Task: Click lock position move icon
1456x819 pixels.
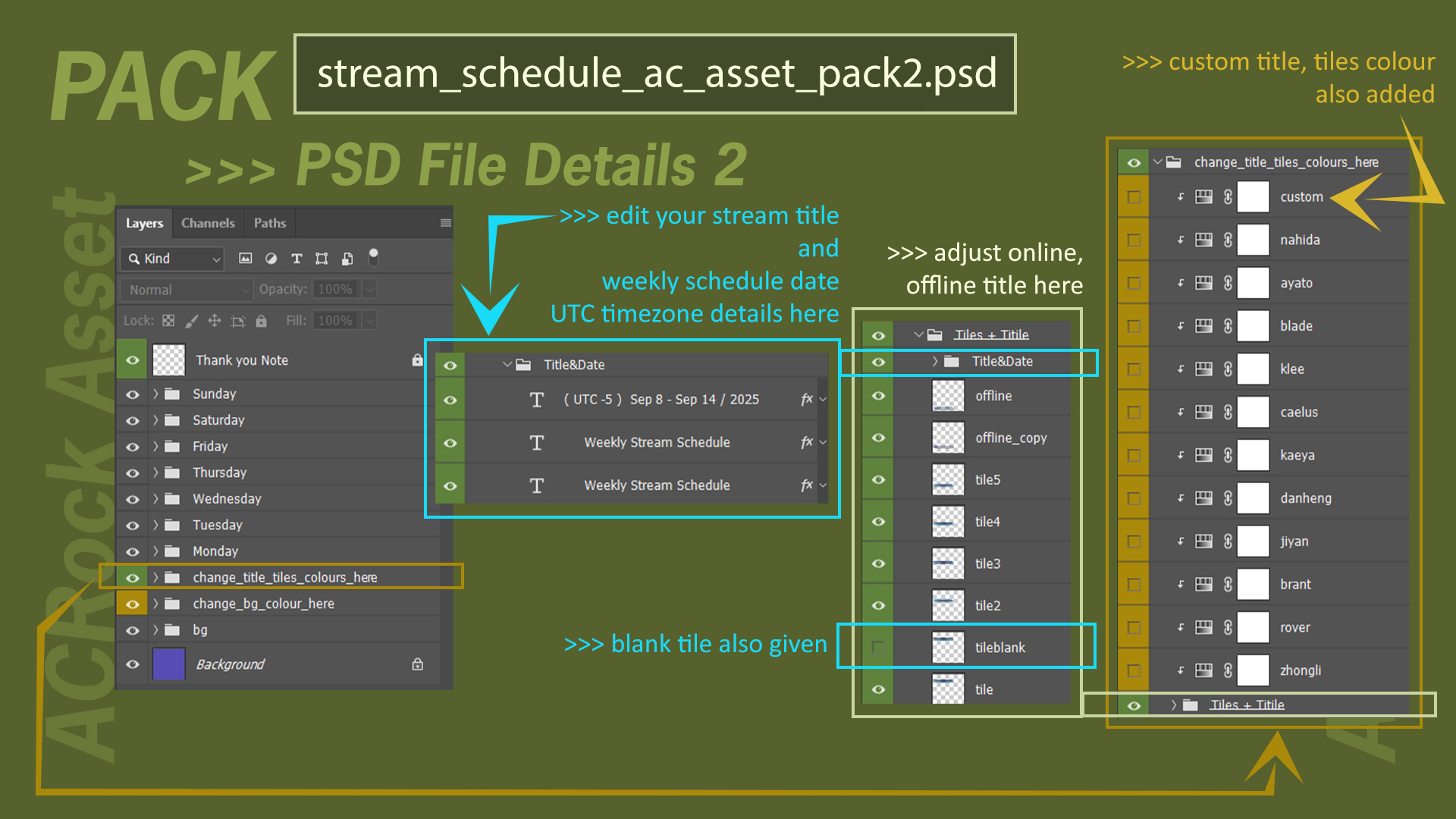Action: click(215, 321)
